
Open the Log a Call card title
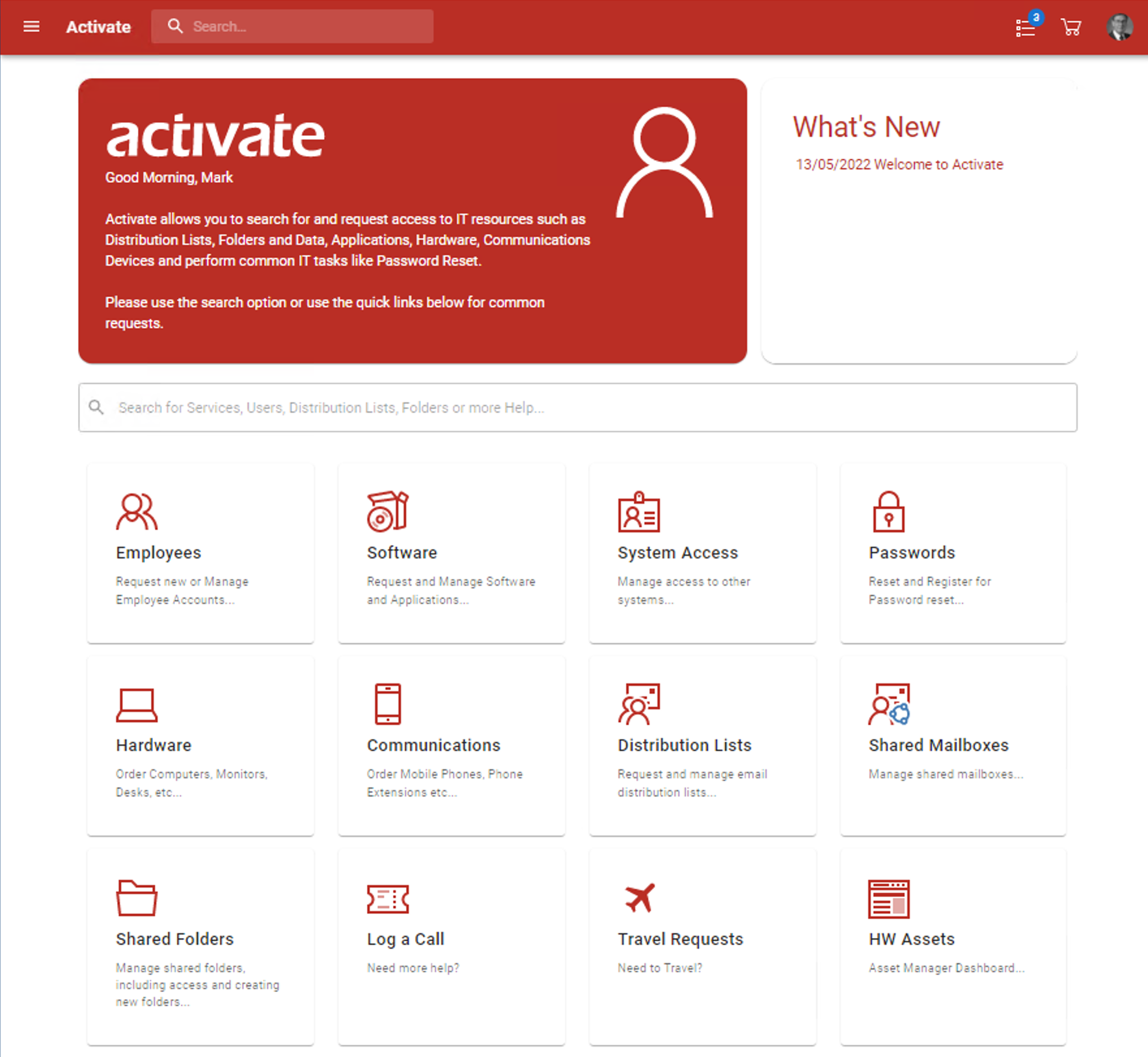coord(405,939)
